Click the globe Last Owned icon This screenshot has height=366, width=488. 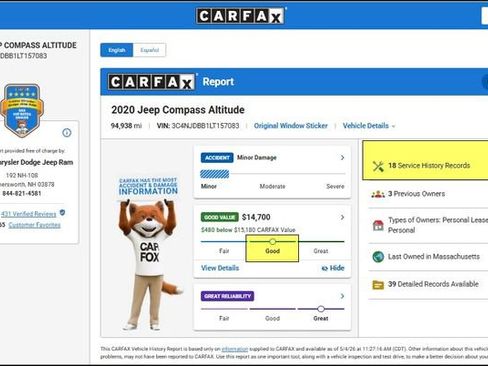pyautogui.click(x=378, y=257)
